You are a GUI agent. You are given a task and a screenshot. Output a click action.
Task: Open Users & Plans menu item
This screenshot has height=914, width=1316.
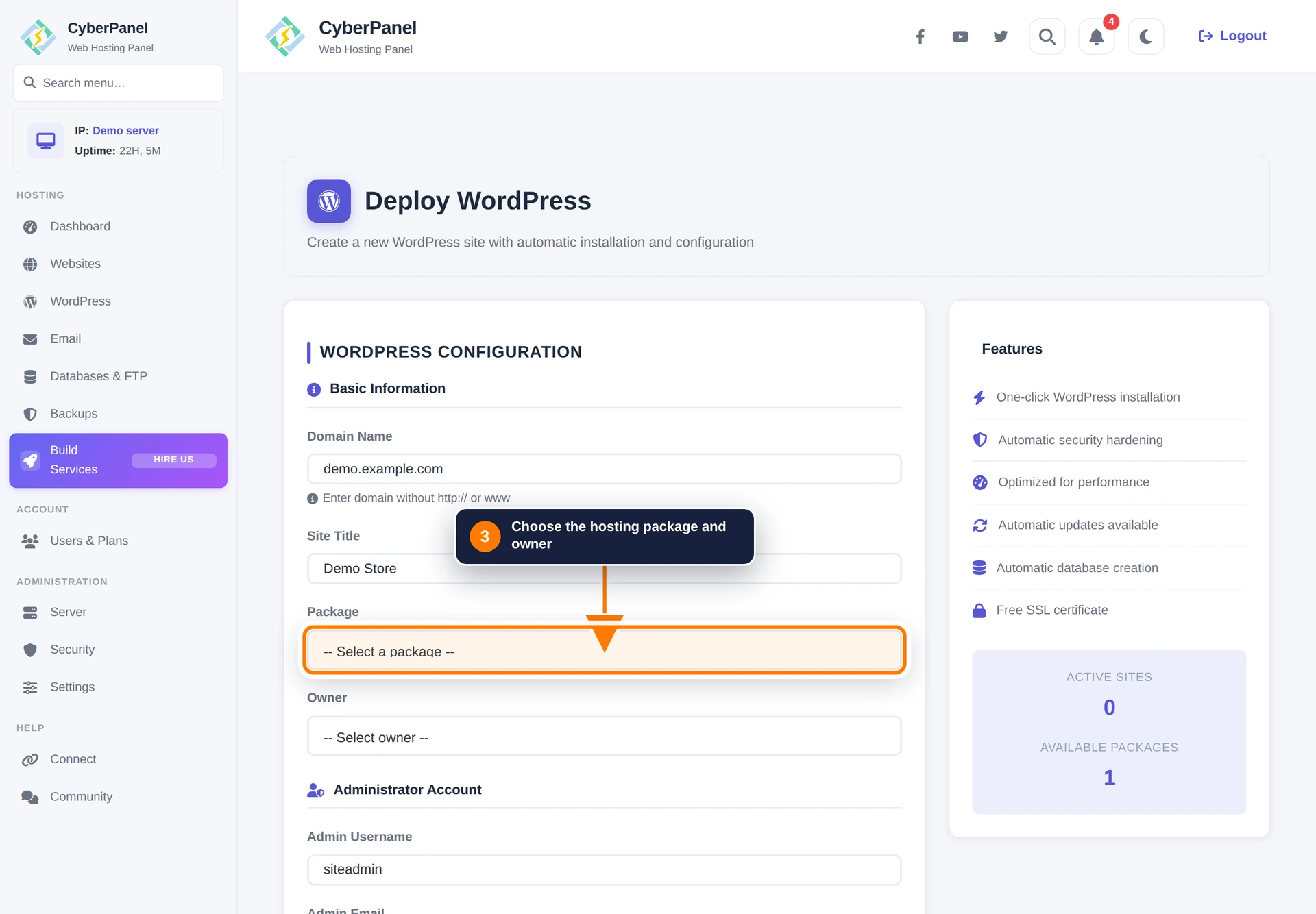(118, 541)
